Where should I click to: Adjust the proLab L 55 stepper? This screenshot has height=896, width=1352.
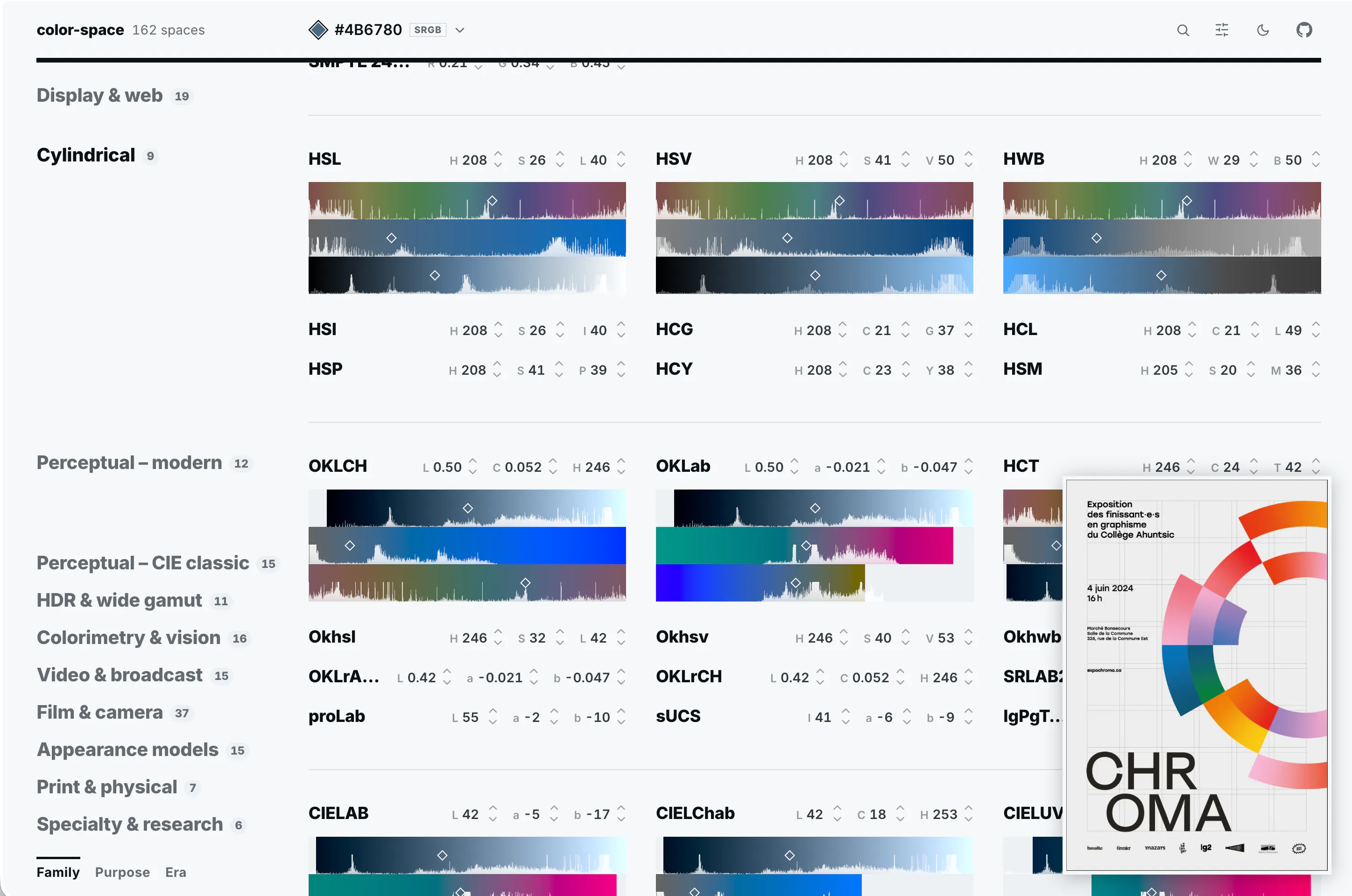(493, 717)
